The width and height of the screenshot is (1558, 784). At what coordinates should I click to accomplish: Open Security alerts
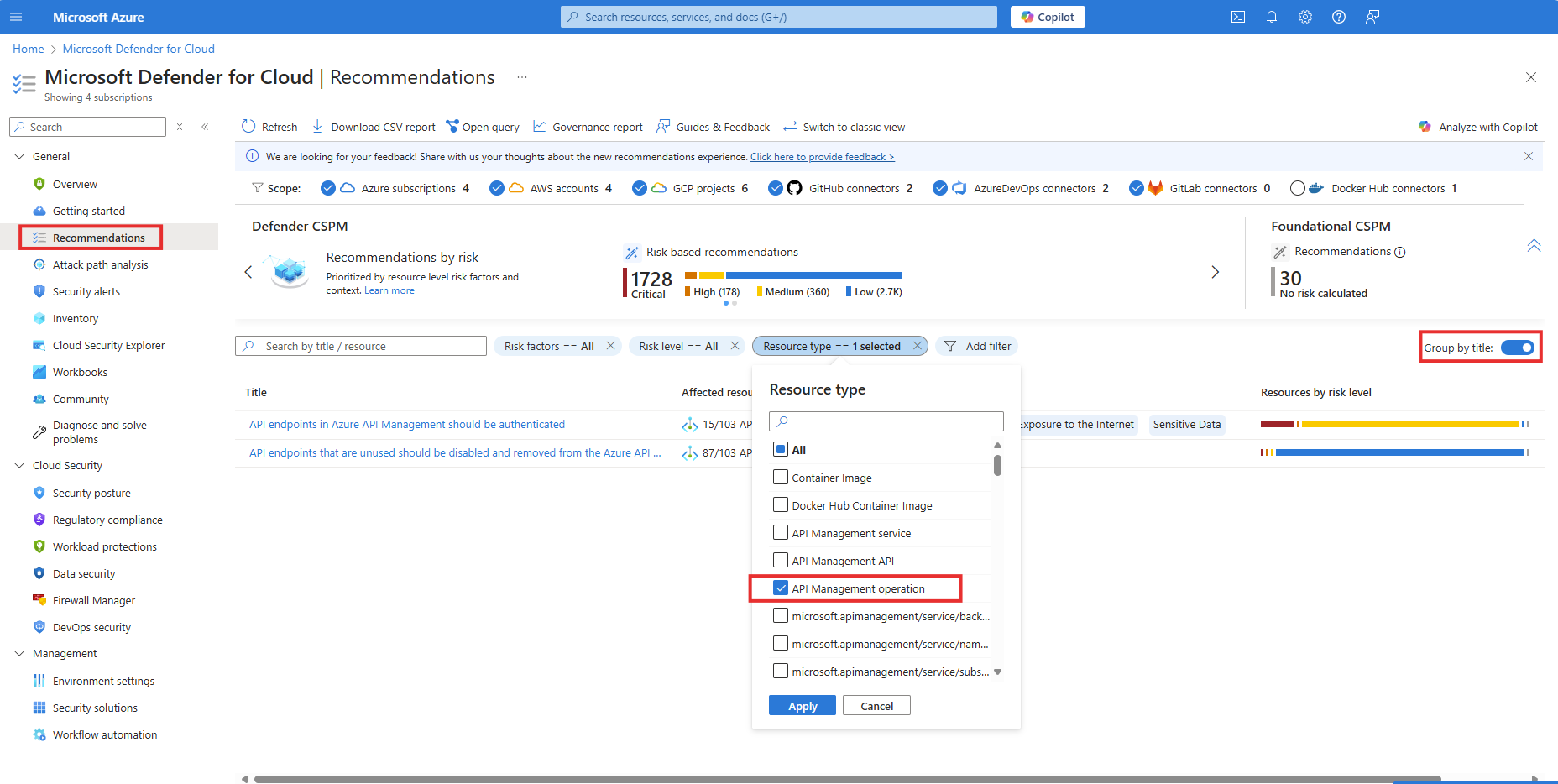[86, 291]
